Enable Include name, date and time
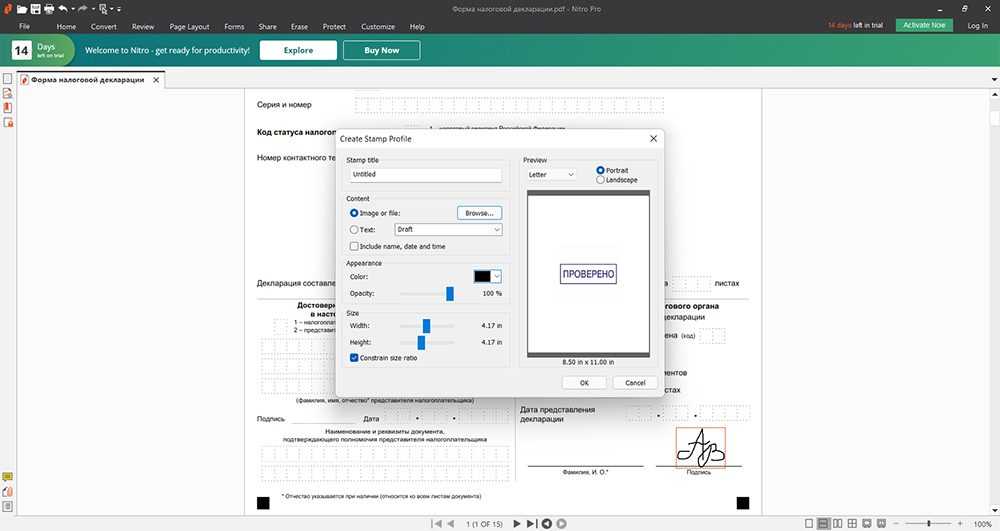The width and height of the screenshot is (1000, 531). tap(355, 246)
